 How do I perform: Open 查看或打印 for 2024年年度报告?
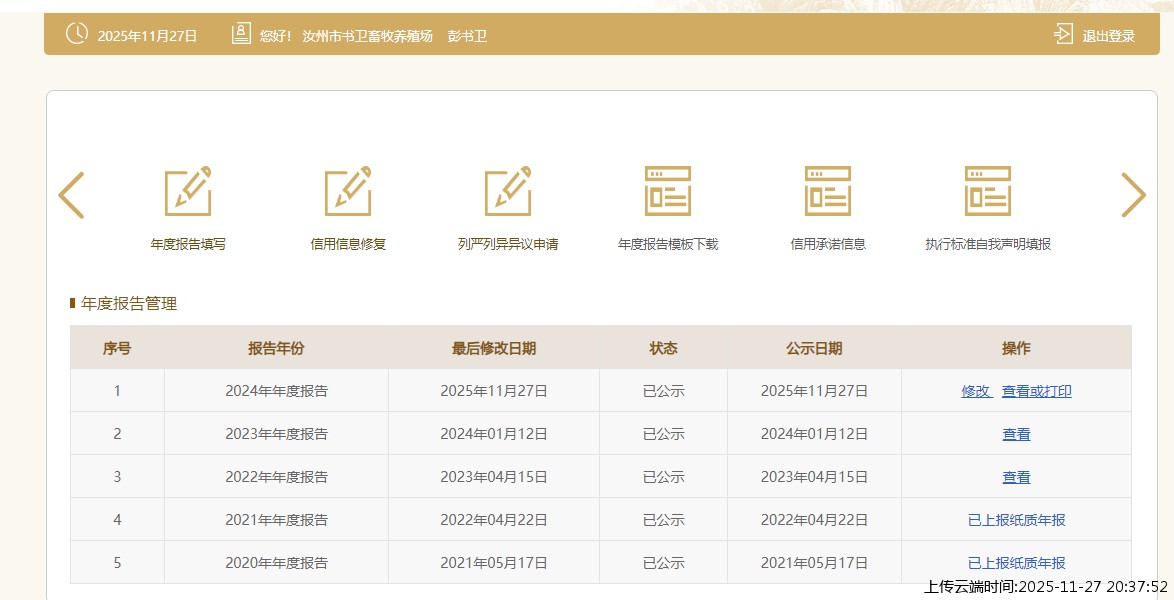(x=1037, y=391)
